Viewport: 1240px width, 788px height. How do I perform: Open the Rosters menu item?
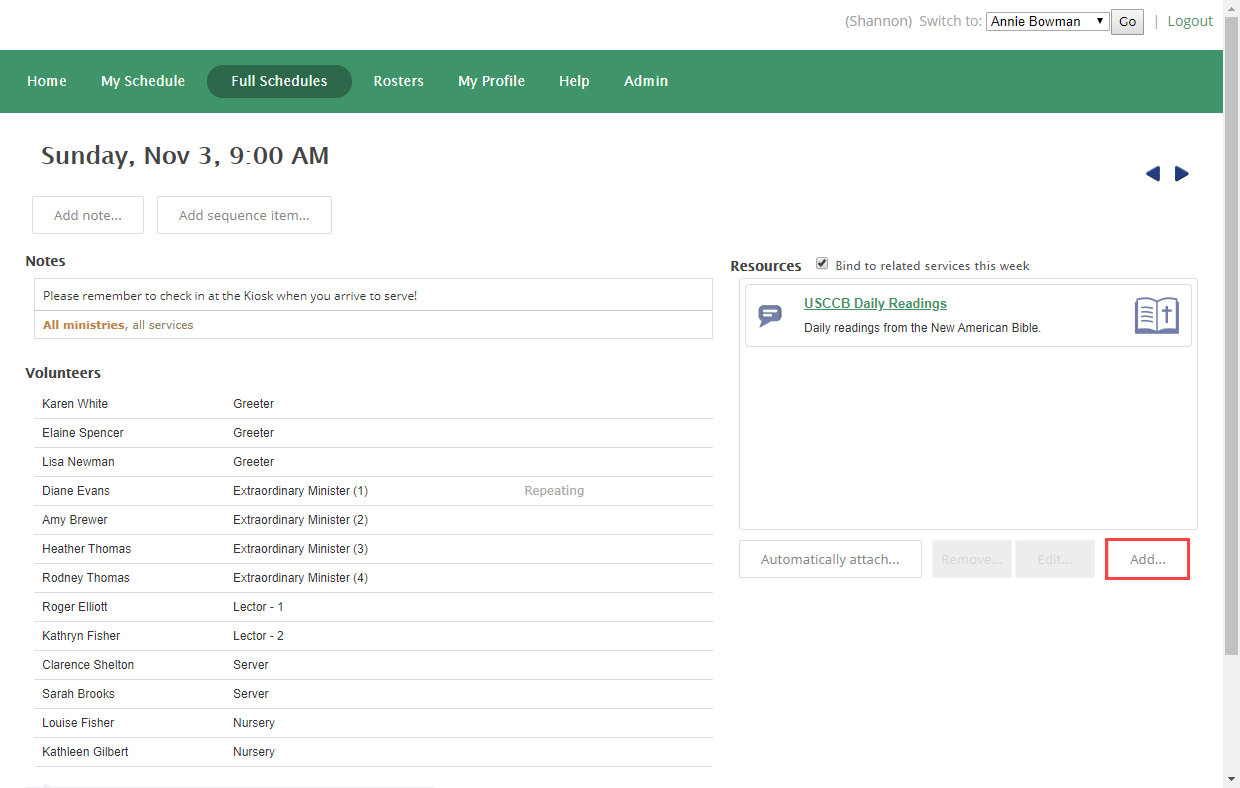[399, 81]
